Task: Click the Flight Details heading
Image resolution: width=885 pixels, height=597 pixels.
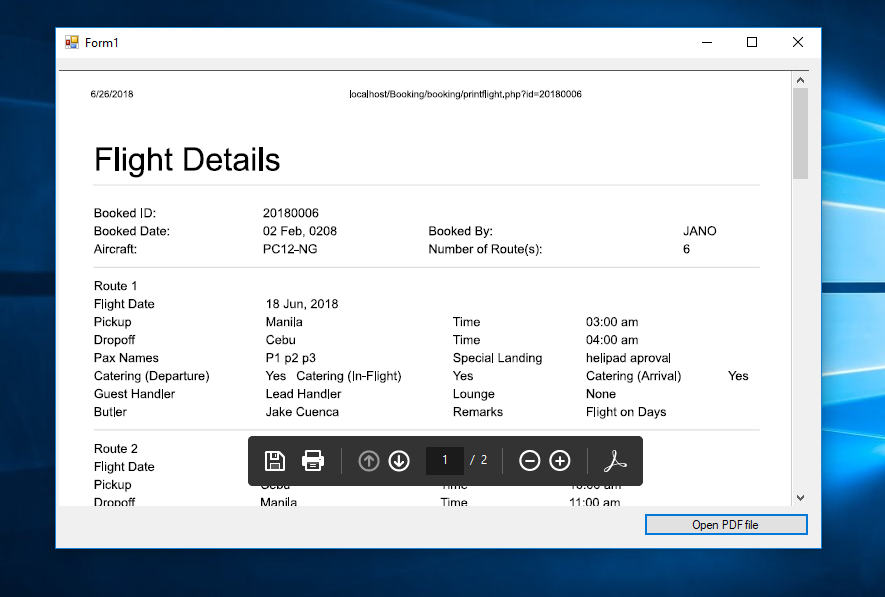Action: pos(186,159)
